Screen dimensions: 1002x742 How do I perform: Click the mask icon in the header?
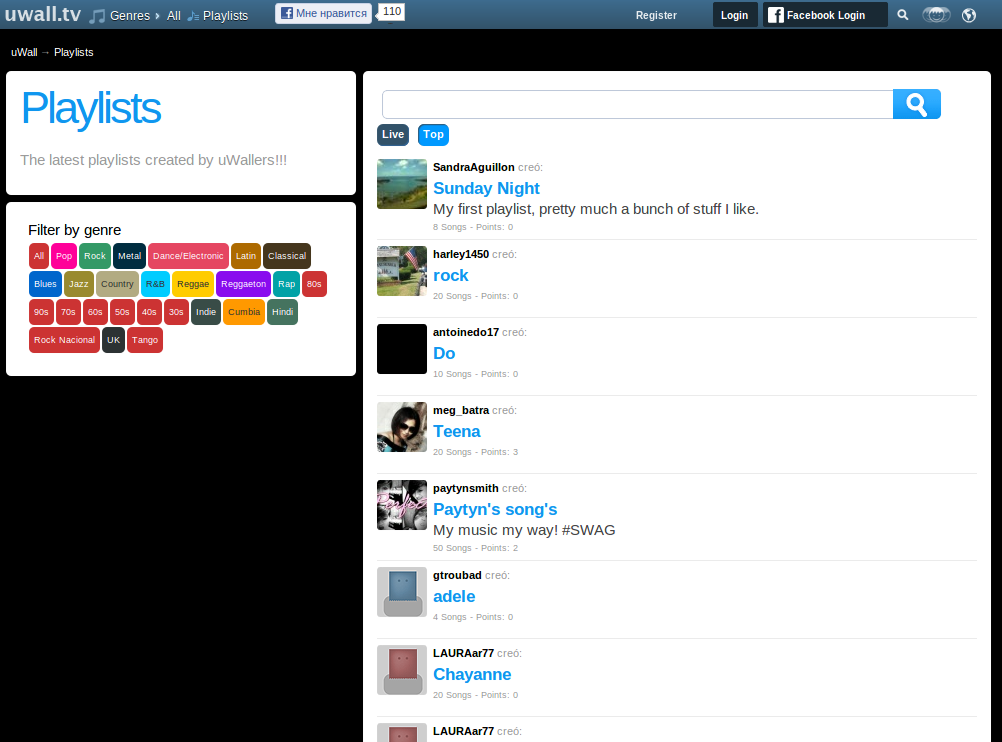pos(936,15)
